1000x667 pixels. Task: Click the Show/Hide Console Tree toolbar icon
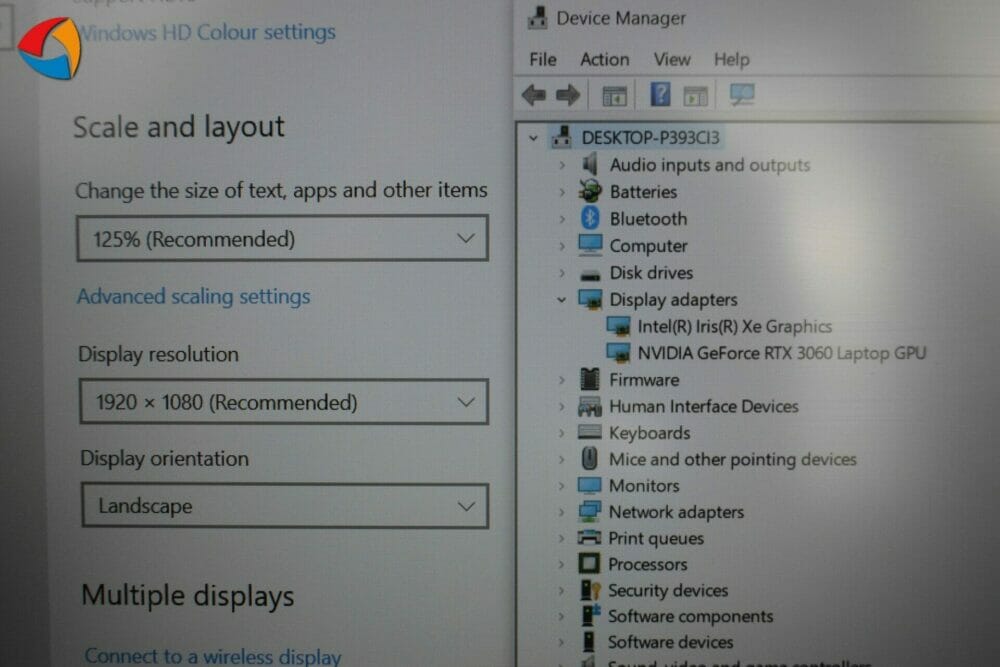615,96
